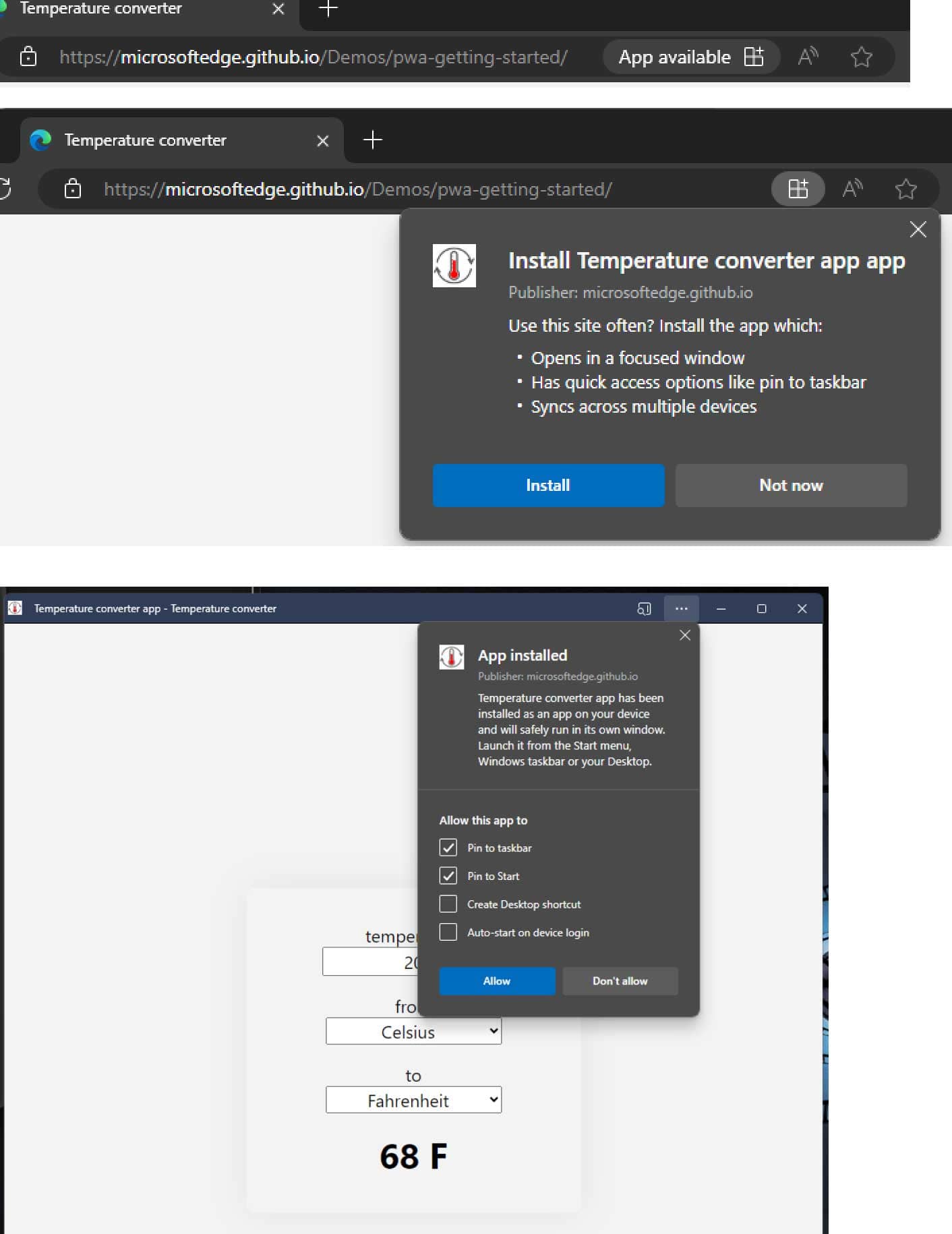Click the App installed heading
Image resolution: width=952 pixels, height=1234 pixels.
pos(523,655)
